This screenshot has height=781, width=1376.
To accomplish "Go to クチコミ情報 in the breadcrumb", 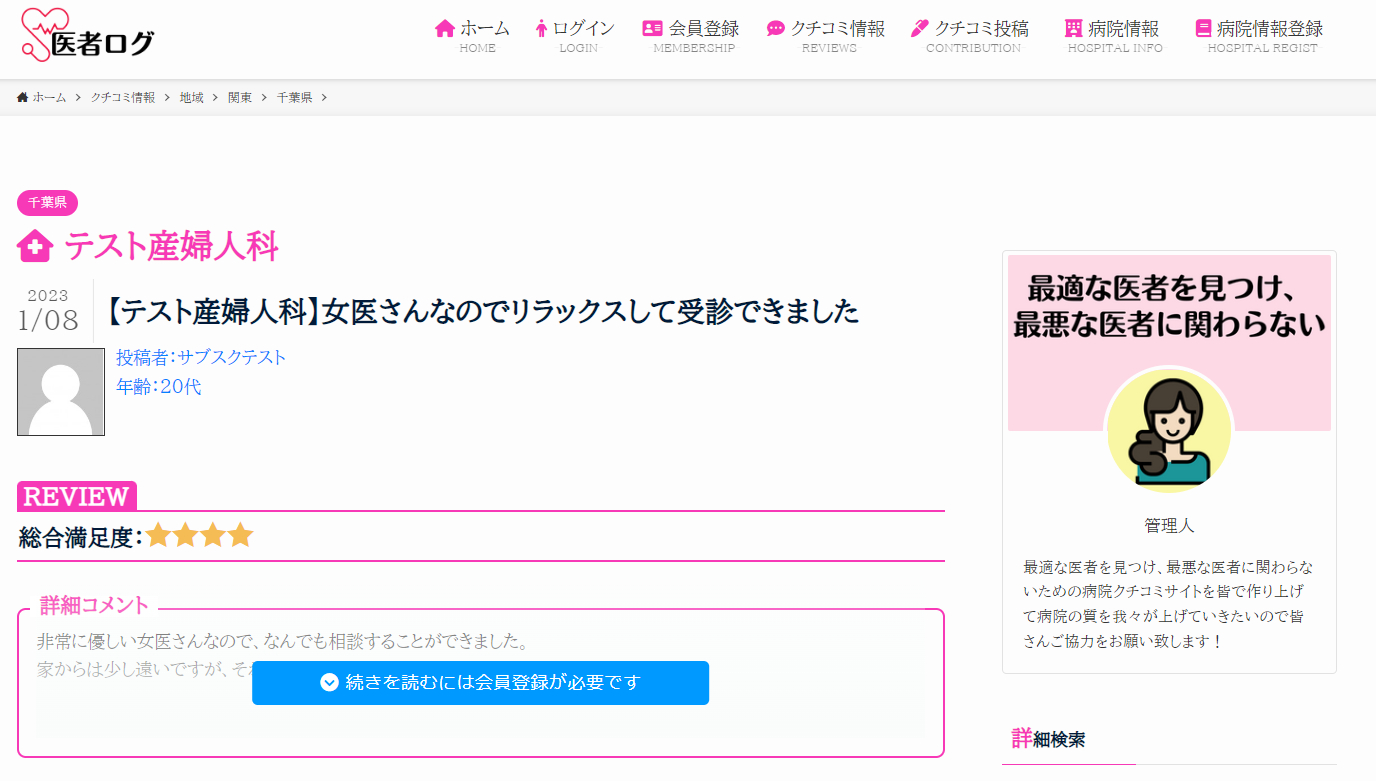I will (x=123, y=97).
